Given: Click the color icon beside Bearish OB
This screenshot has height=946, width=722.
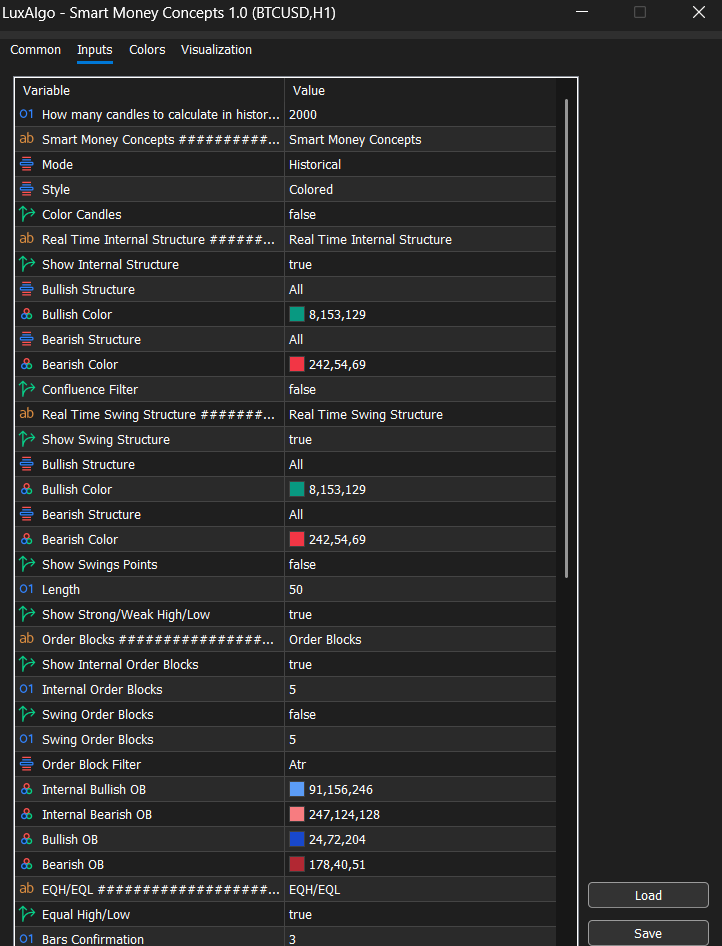Looking at the screenshot, I should click(x=27, y=864).
